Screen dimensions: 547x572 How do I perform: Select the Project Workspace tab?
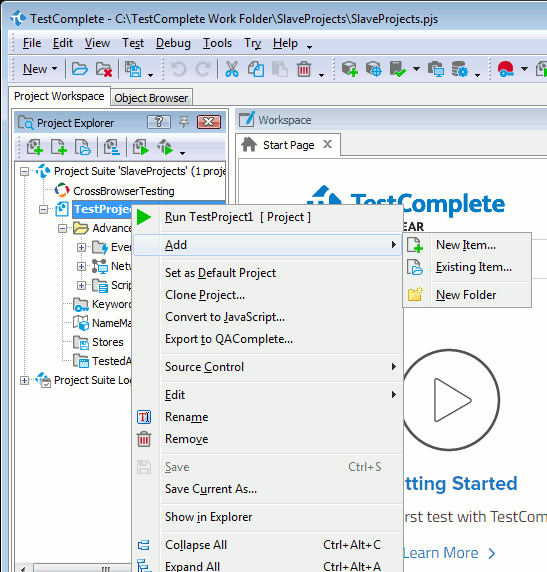tap(59, 96)
